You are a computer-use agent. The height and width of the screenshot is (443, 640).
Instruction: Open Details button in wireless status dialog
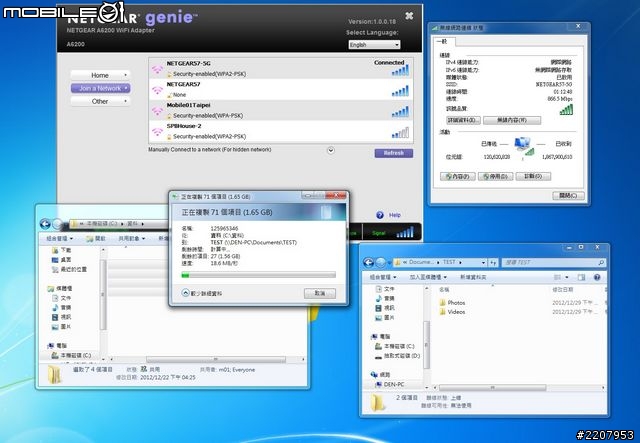tap(463, 120)
